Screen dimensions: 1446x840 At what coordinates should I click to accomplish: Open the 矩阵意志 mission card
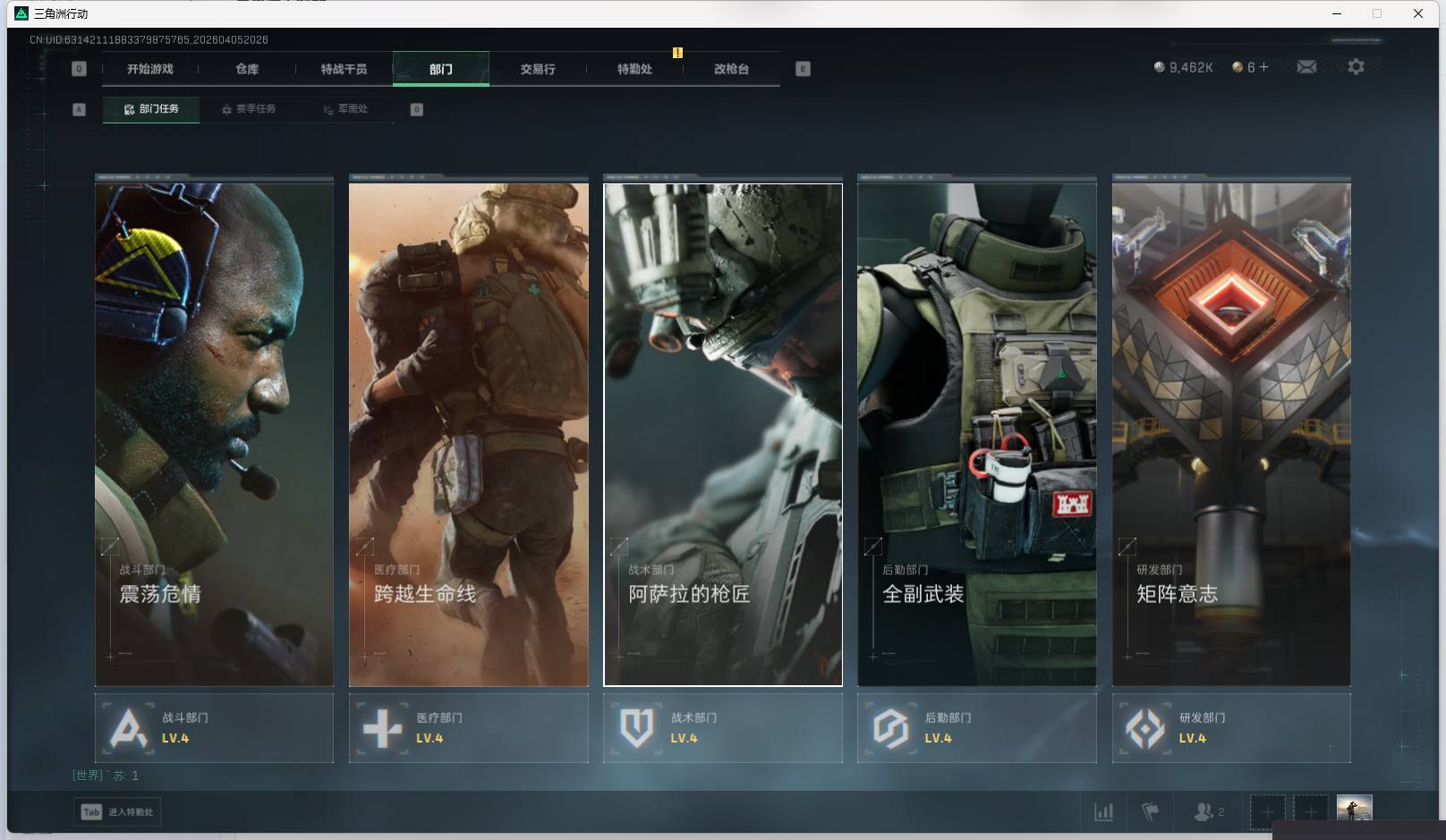pos(1231,435)
